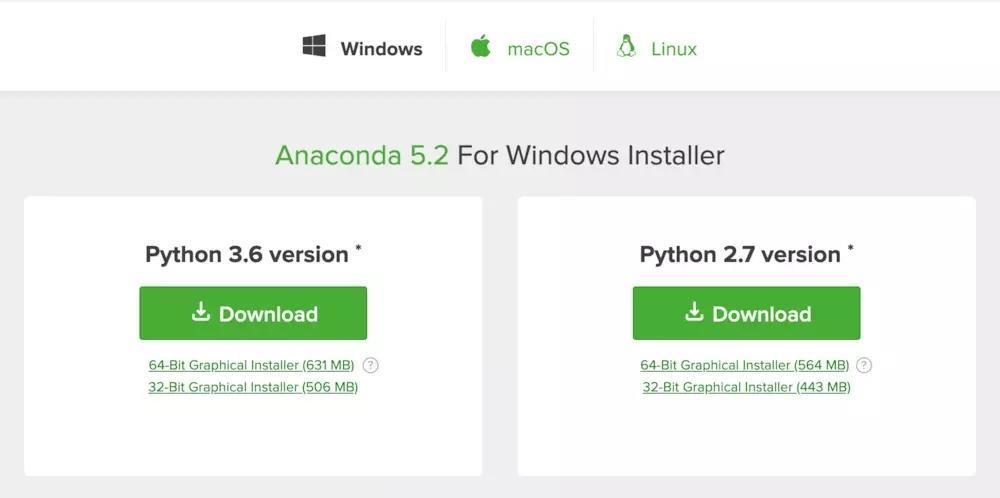Click the green Anaconda 5.2 heading text
1000x498 pixels.
coord(361,156)
